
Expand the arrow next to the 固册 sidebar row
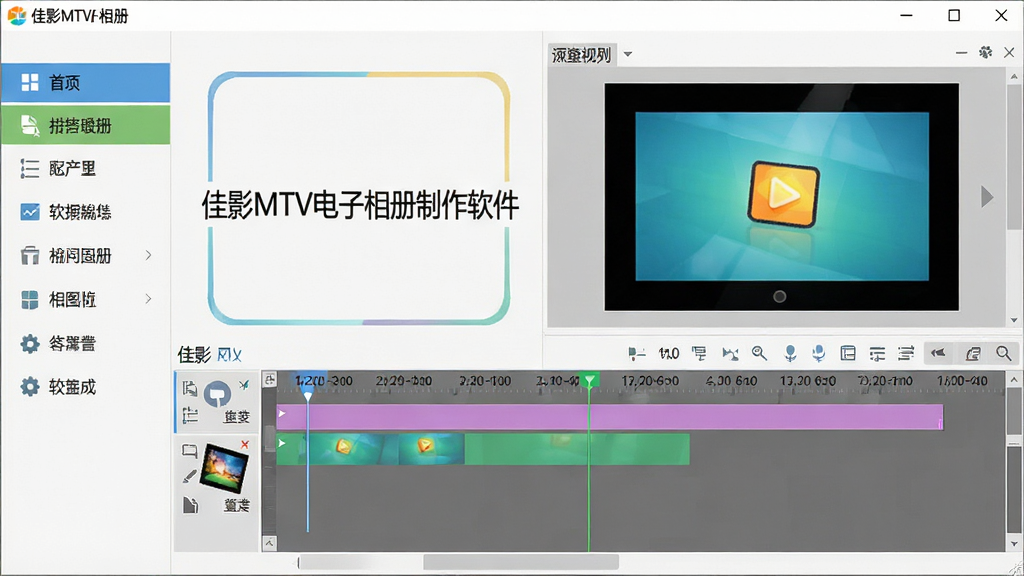click(148, 255)
